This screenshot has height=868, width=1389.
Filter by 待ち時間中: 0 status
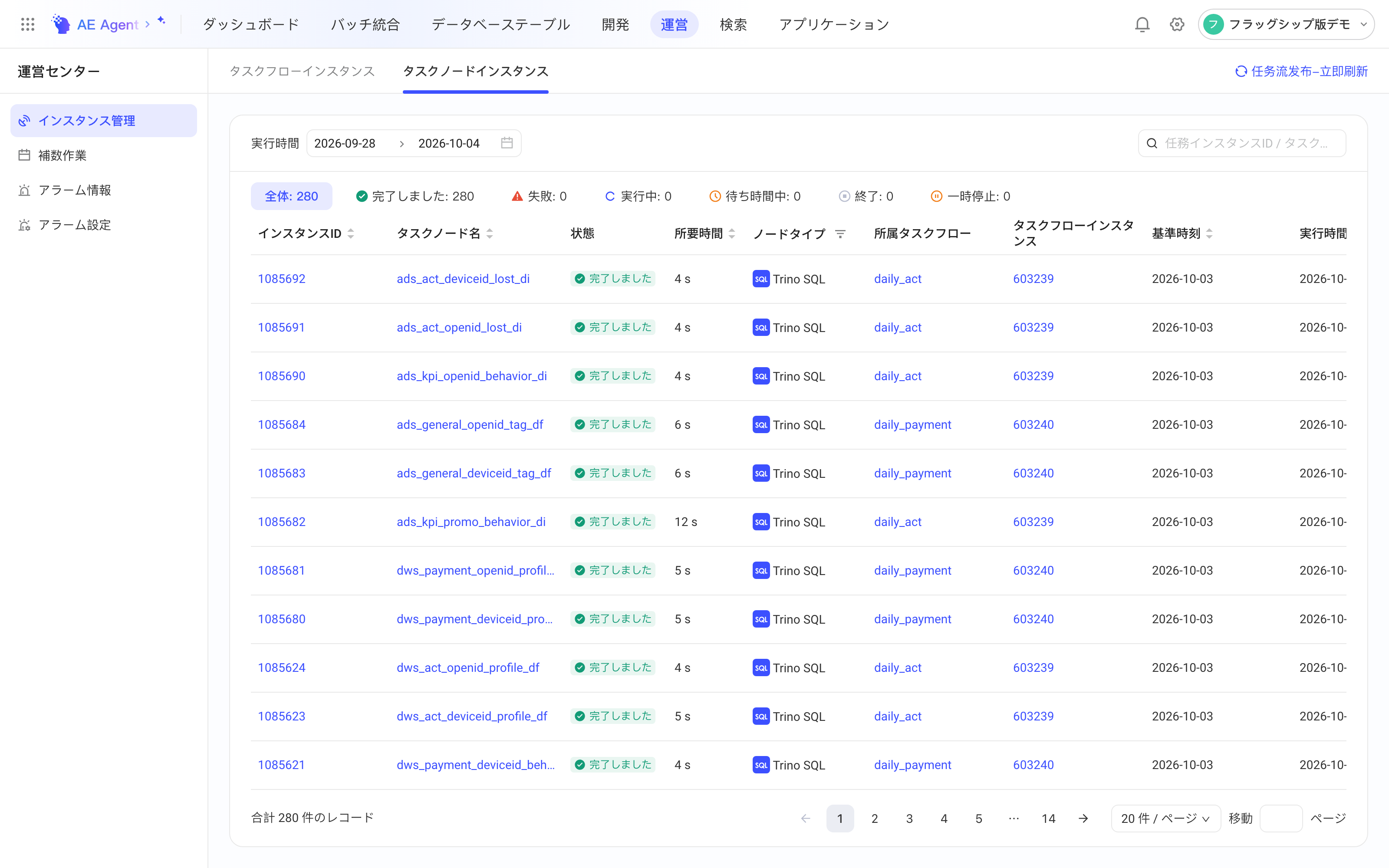[755, 196]
